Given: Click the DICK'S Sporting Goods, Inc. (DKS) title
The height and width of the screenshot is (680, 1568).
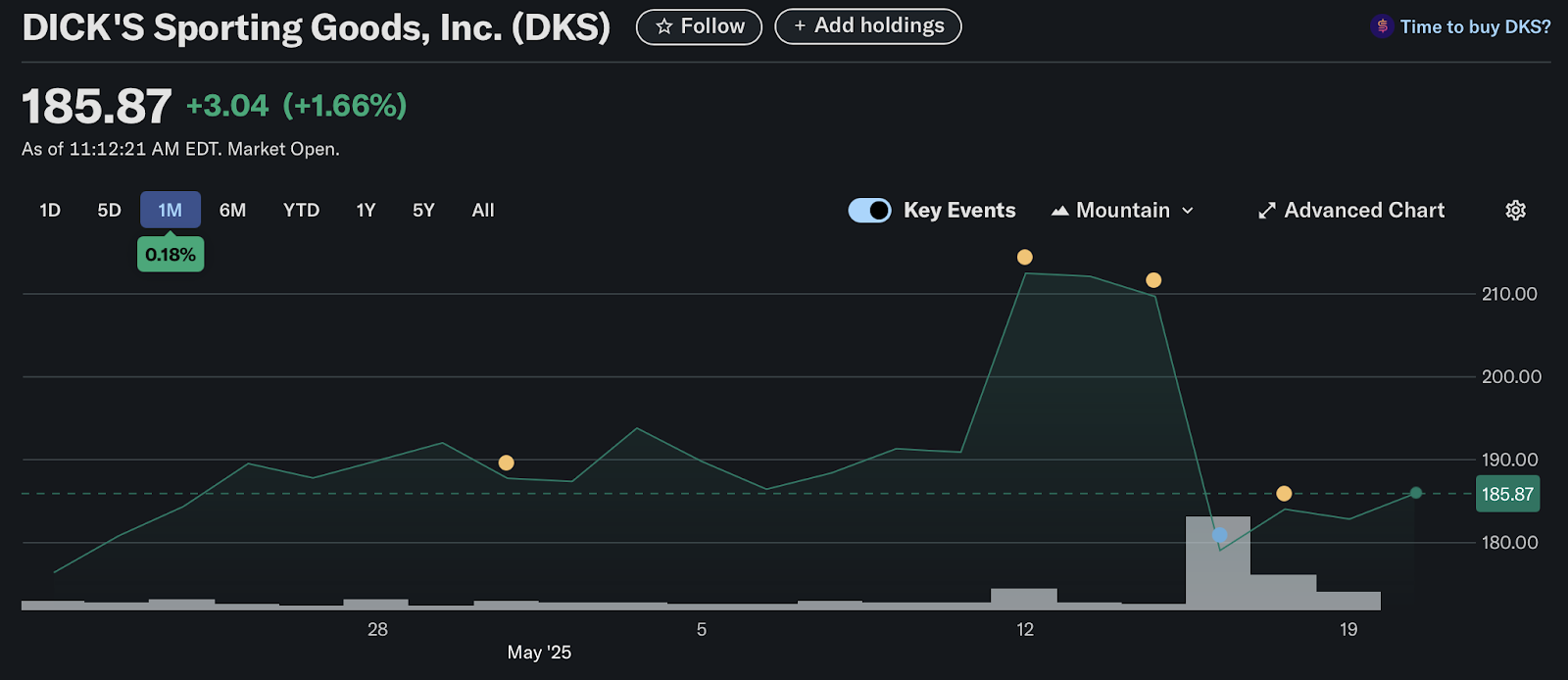Looking at the screenshot, I should (x=316, y=27).
